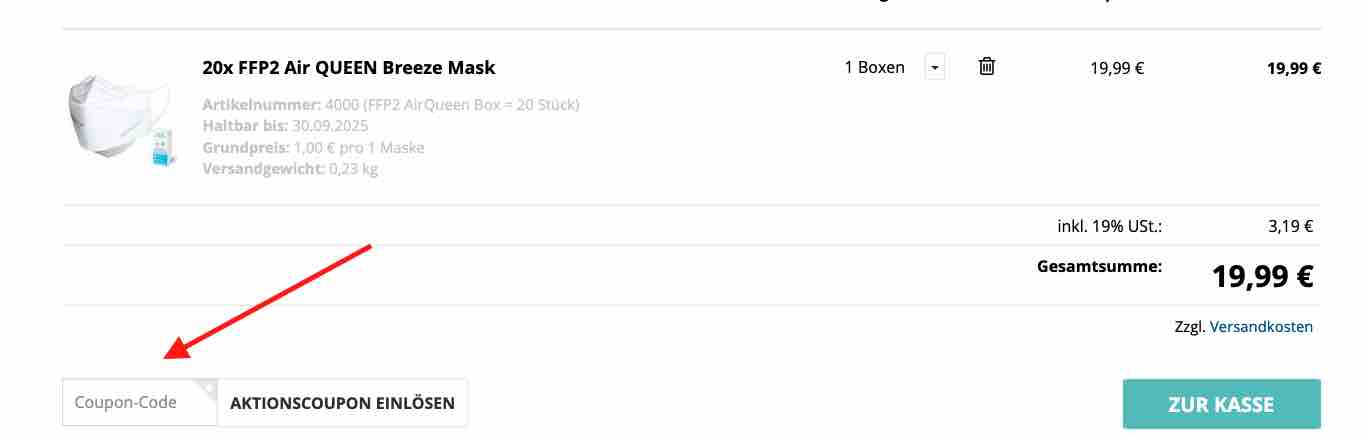Open the quantity dropdown arrow beside 1 Boxen

coord(935,67)
